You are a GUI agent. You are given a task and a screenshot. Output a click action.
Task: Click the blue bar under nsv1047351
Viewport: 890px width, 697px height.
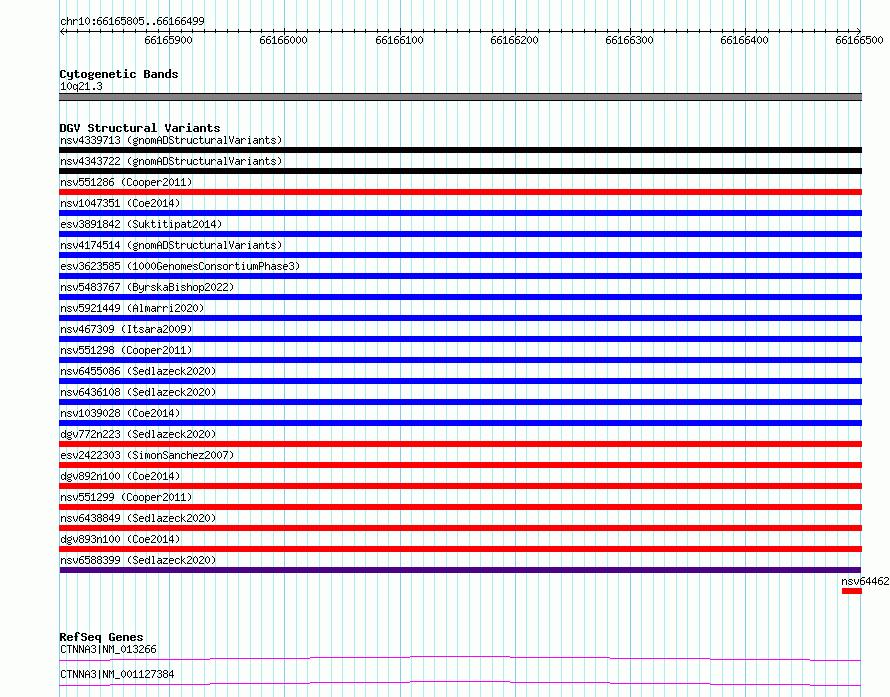pyautogui.click(x=460, y=213)
